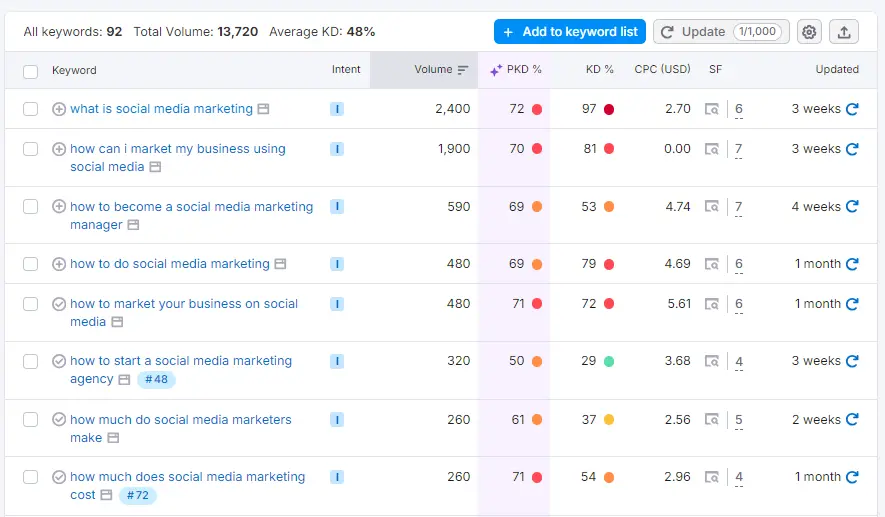The height and width of the screenshot is (517, 885).
Task: Check the 'what is social media marketing' row checkbox
Action: point(31,109)
